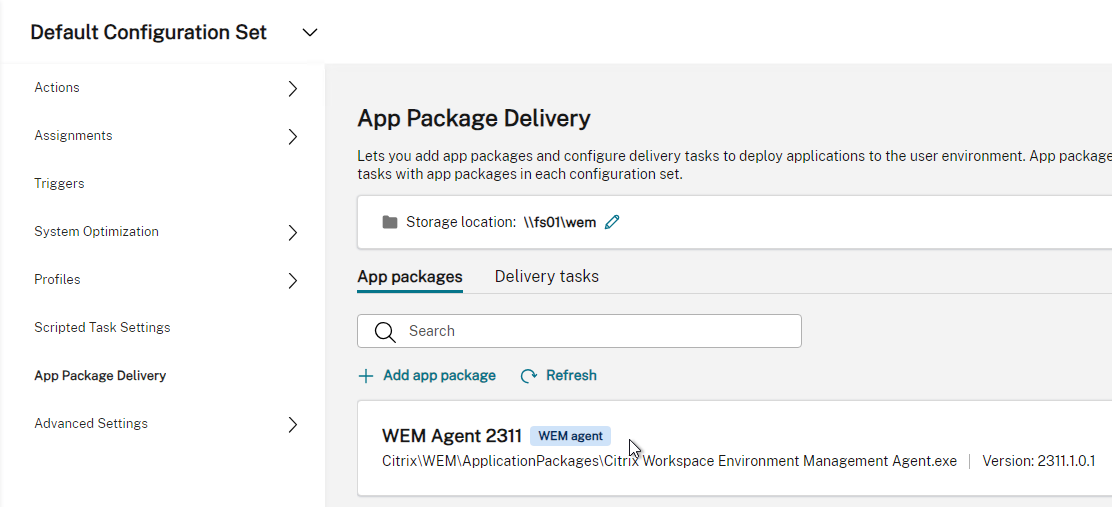Expand the Actions menu chevron
Viewport: 1112px width, 507px height.
coord(293,89)
